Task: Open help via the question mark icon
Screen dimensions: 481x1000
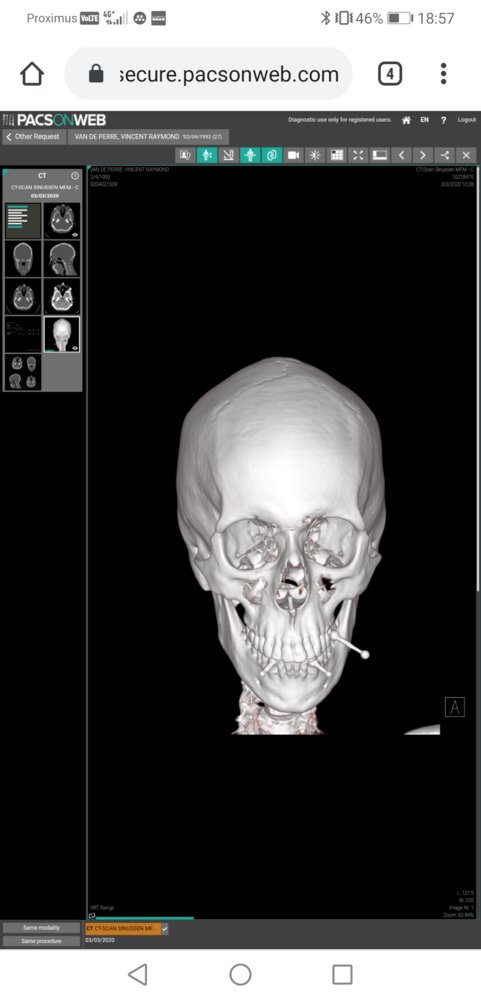Action: coord(443,120)
